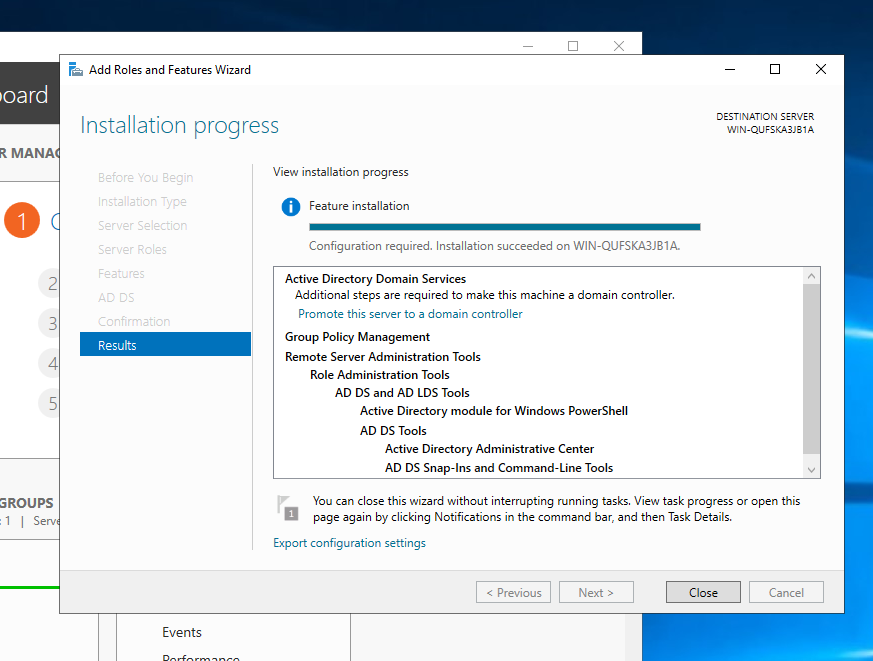Click the Cancel button
873x661 pixels.
pos(786,593)
